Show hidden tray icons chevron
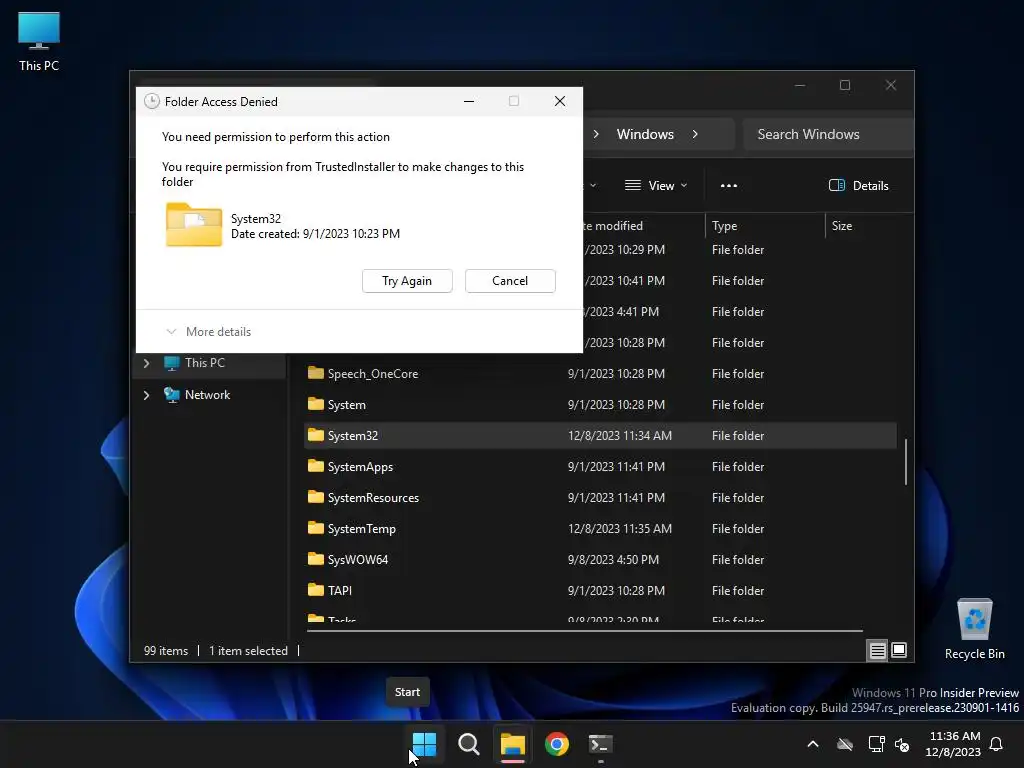 (813, 744)
